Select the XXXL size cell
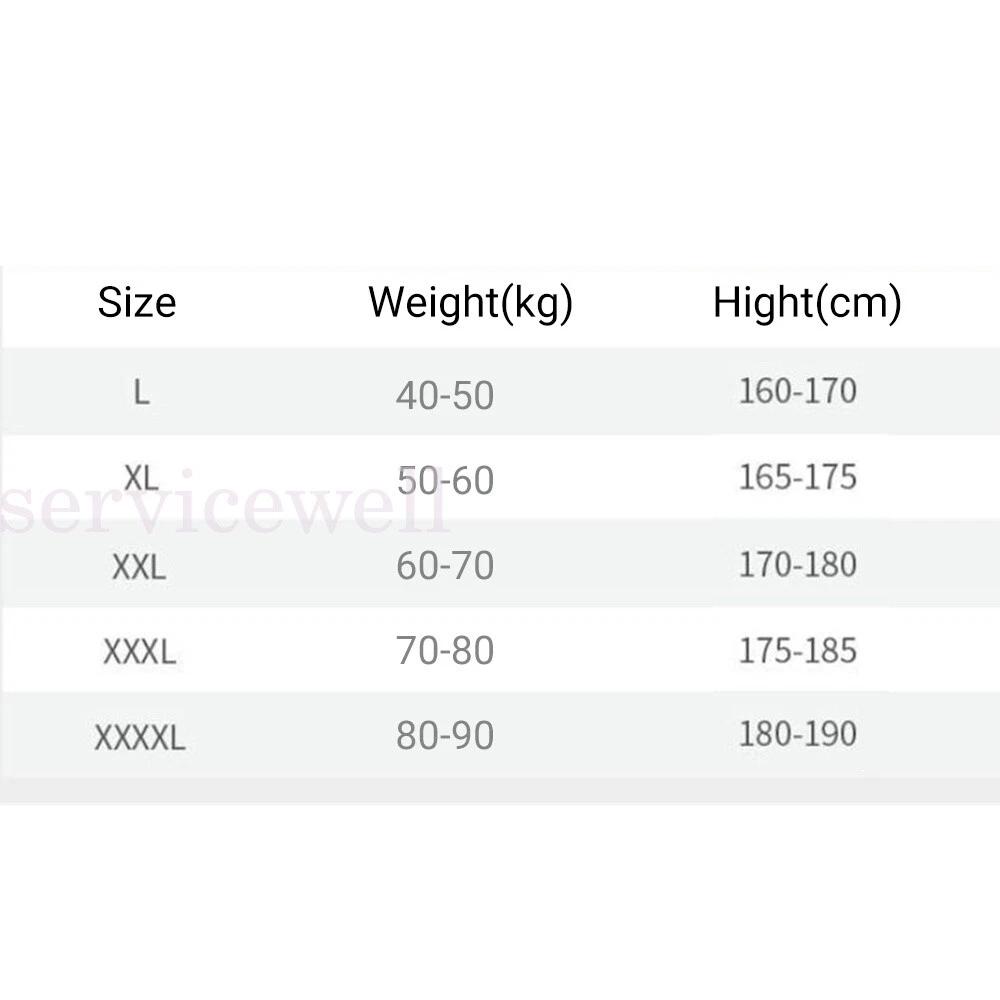Screen dimensions: 1000x1000 pyautogui.click(x=139, y=652)
